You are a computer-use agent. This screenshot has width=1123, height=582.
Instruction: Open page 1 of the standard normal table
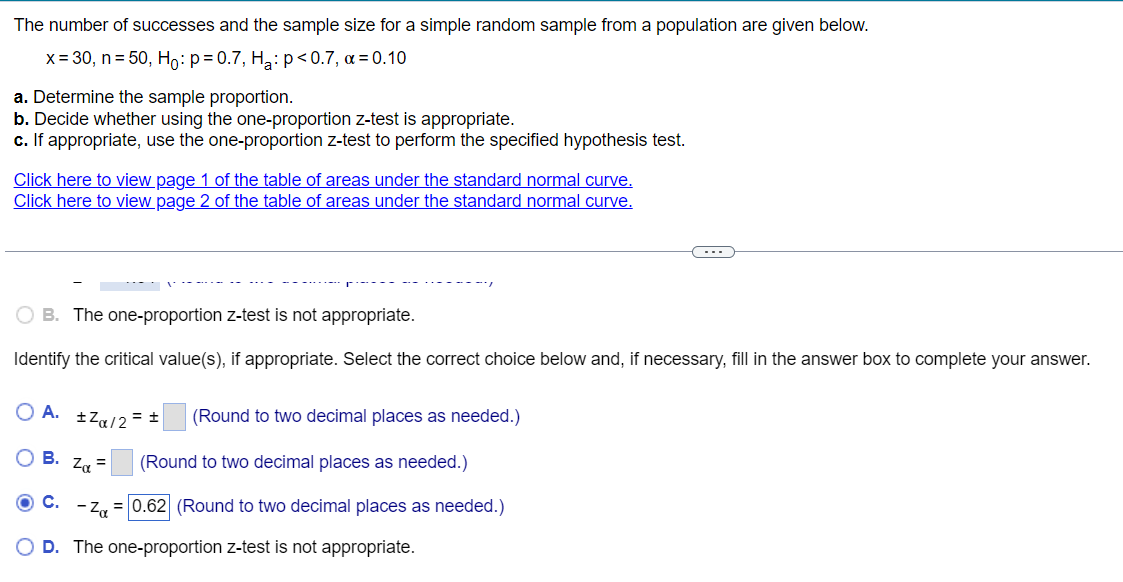click(x=323, y=180)
